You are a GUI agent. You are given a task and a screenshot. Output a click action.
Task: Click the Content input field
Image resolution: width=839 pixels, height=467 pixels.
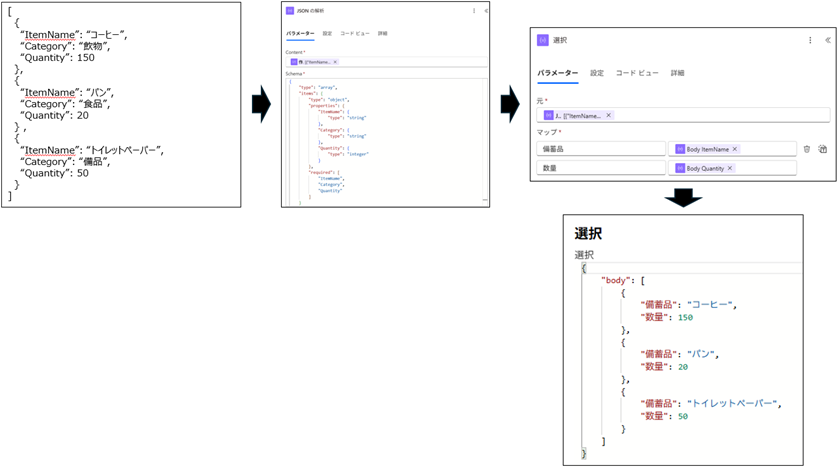(386, 62)
